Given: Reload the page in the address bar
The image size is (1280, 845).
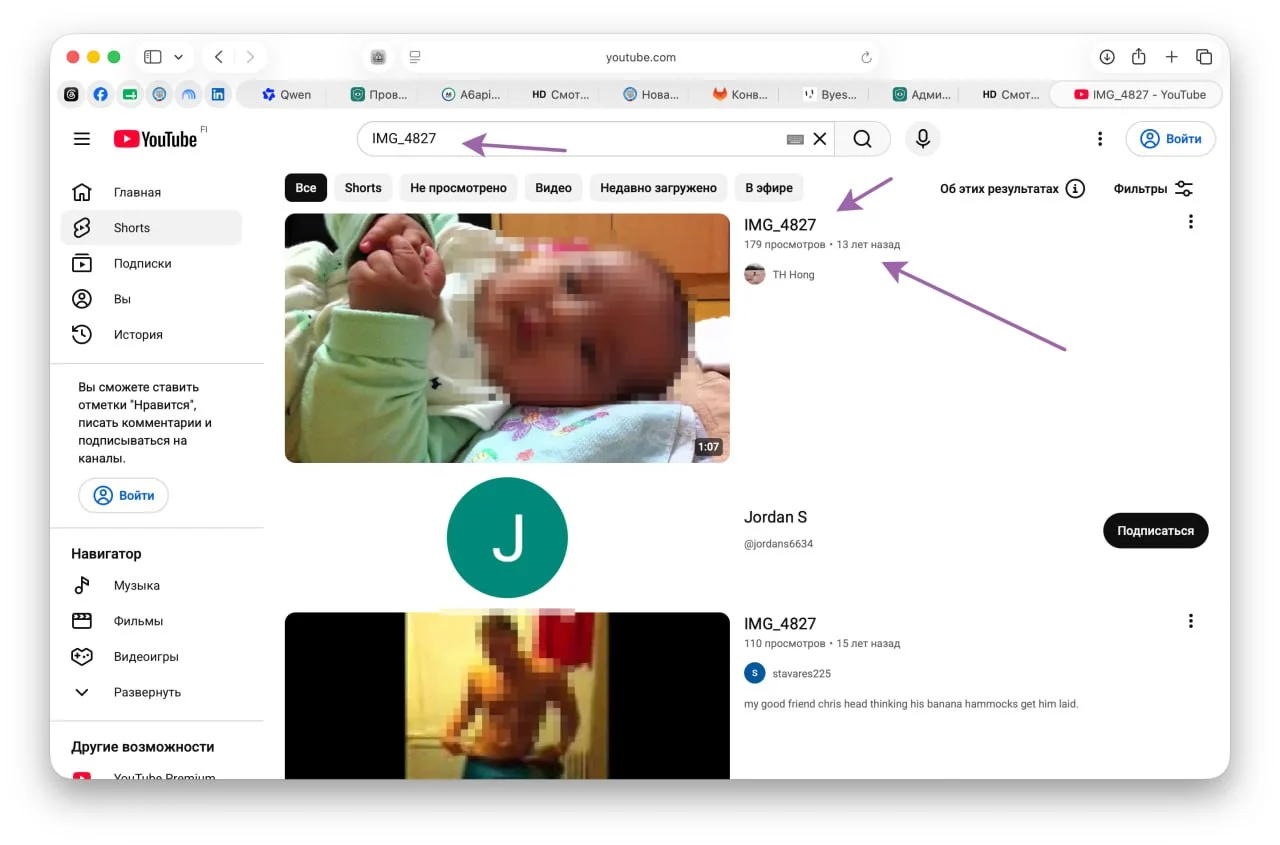Looking at the screenshot, I should (x=866, y=57).
